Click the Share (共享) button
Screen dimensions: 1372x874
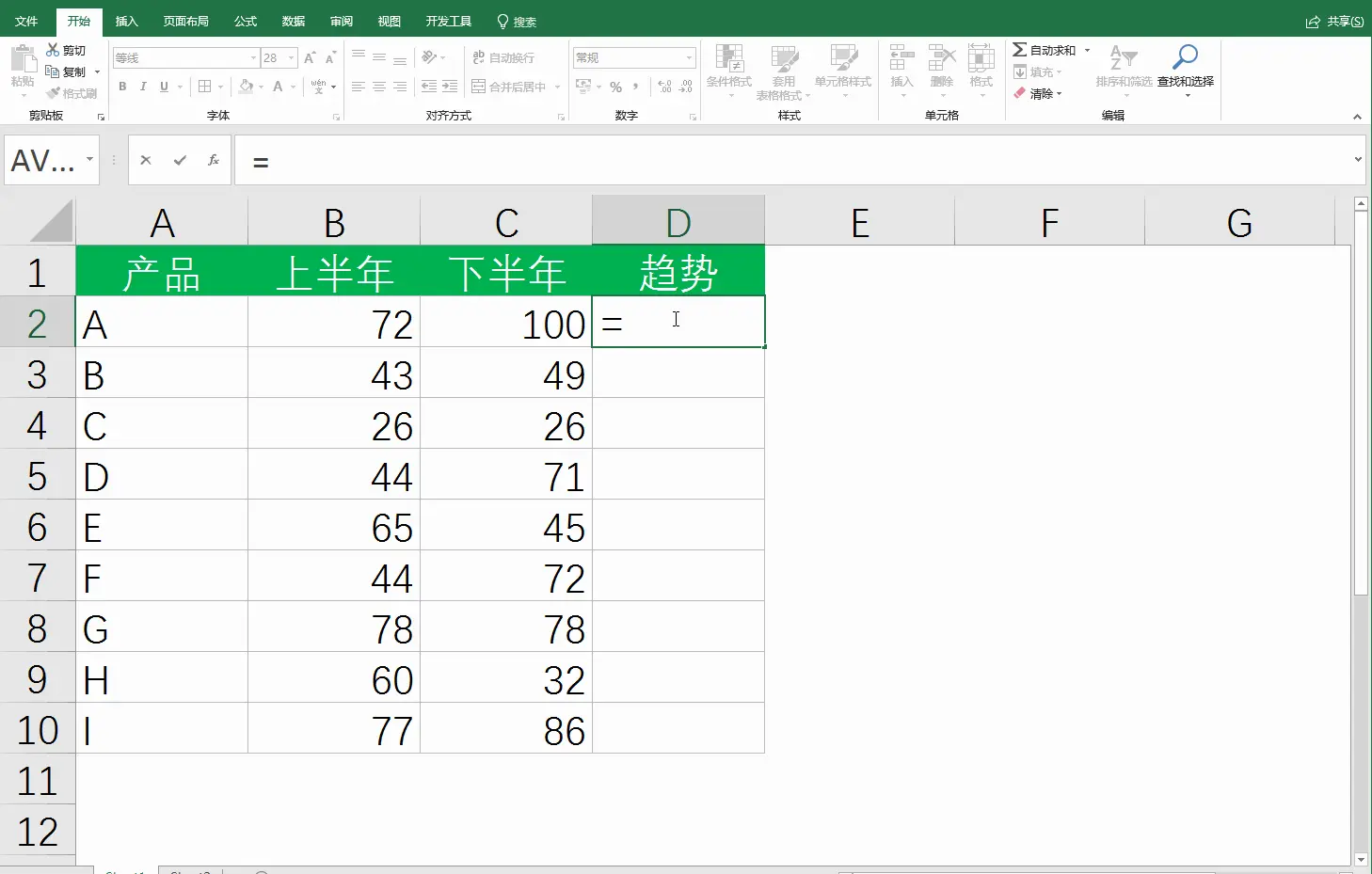click(x=1334, y=21)
